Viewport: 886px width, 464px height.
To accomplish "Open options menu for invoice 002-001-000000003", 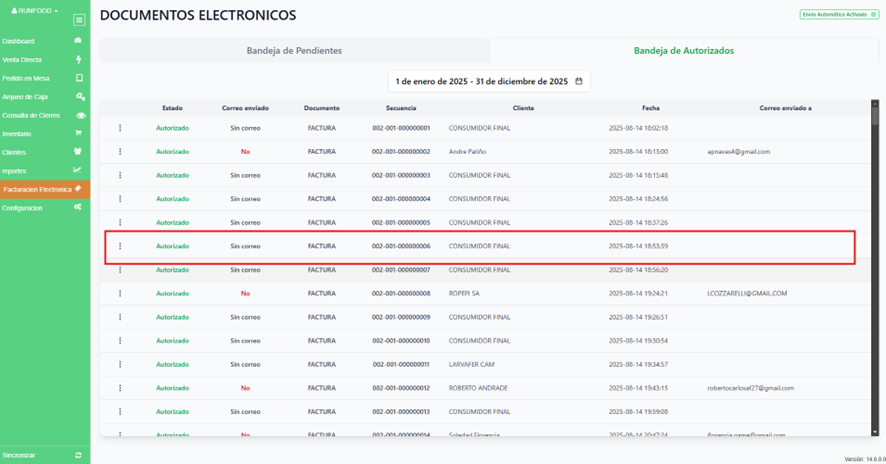I will (x=120, y=176).
